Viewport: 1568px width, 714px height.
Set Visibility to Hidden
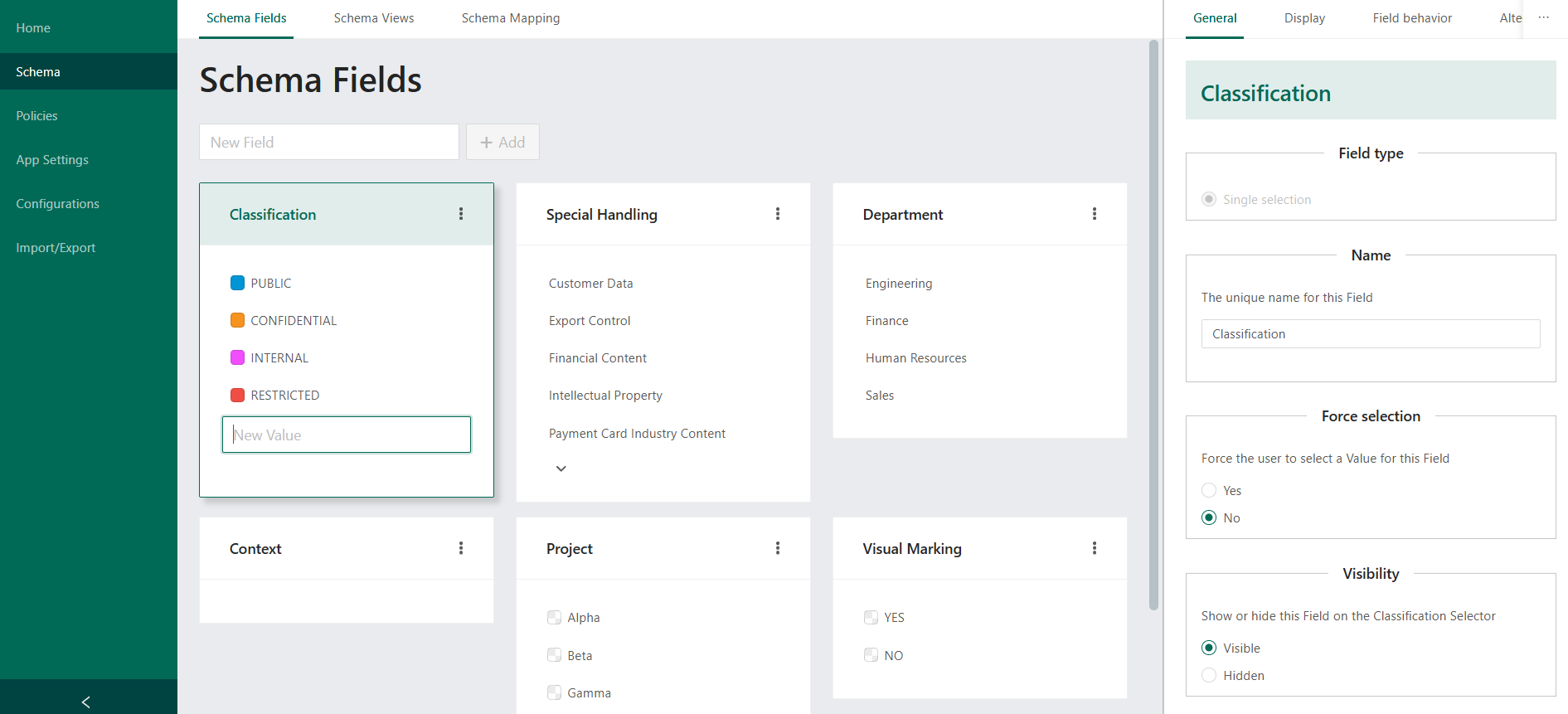1209,676
